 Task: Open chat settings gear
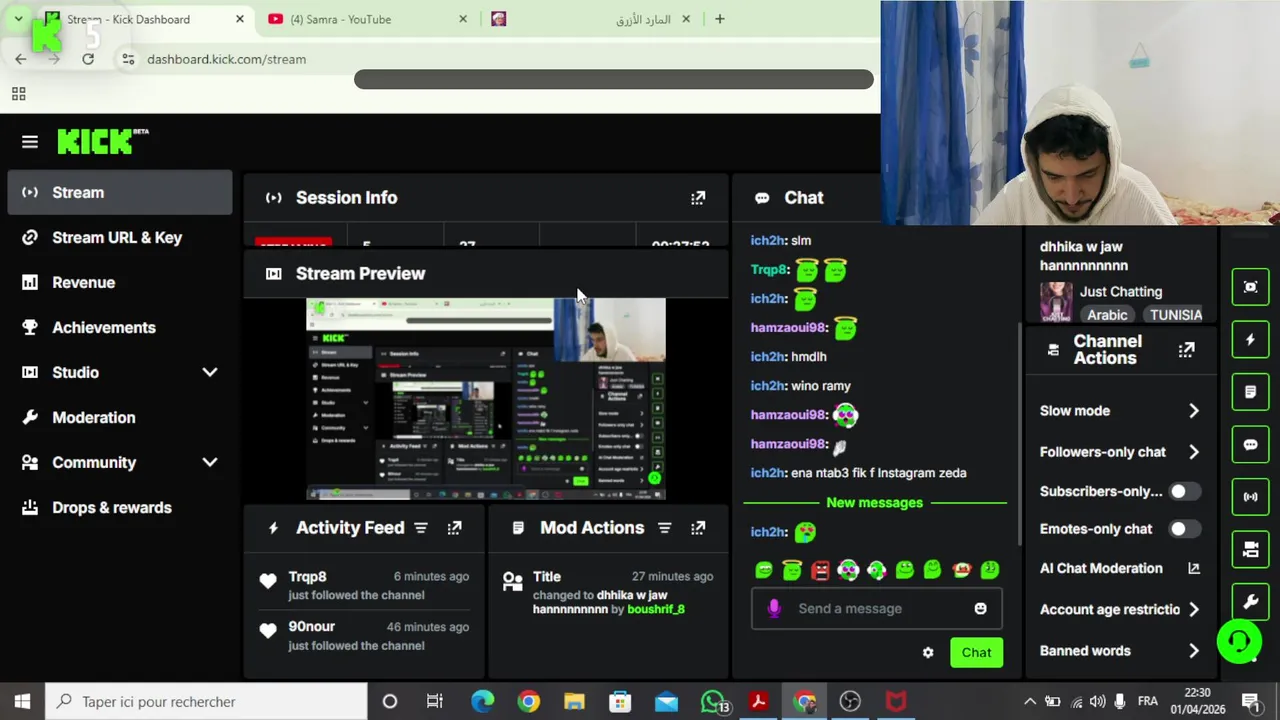tap(928, 653)
